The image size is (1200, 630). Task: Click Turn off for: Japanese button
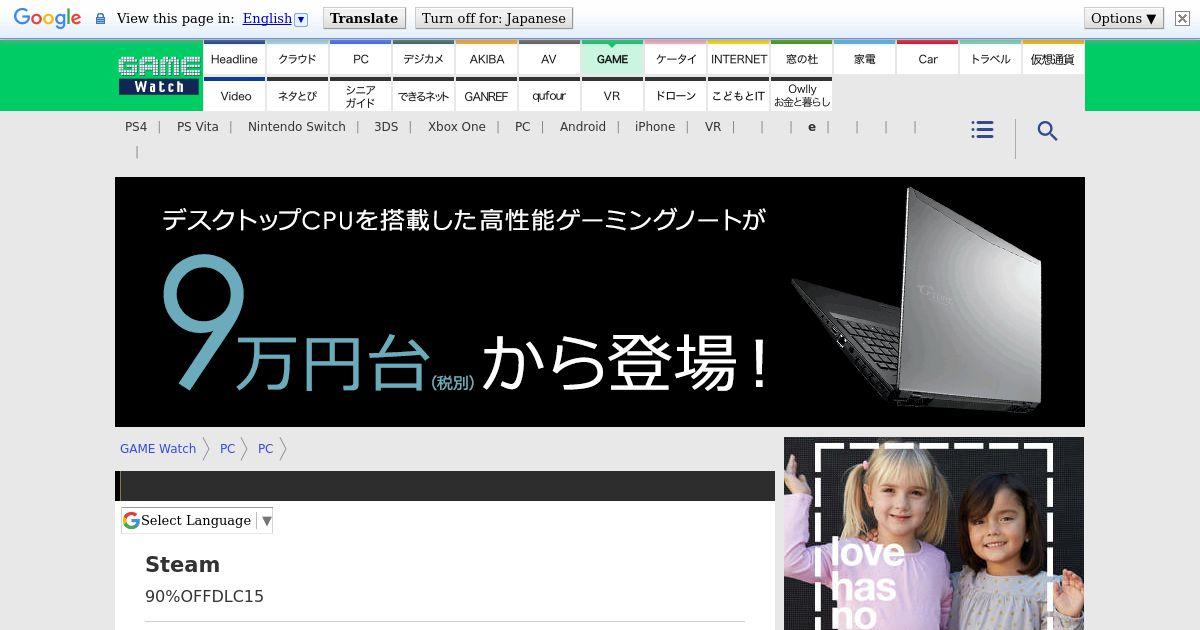click(x=494, y=18)
